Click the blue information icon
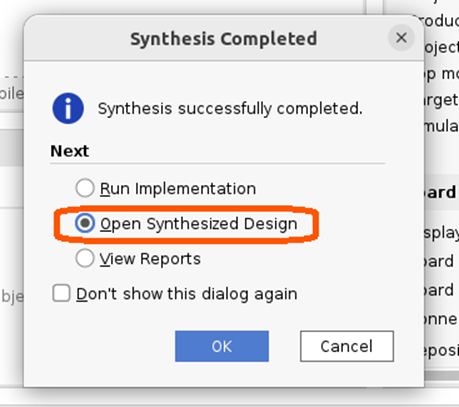Image resolution: width=459 pixels, height=407 pixels. (68, 108)
